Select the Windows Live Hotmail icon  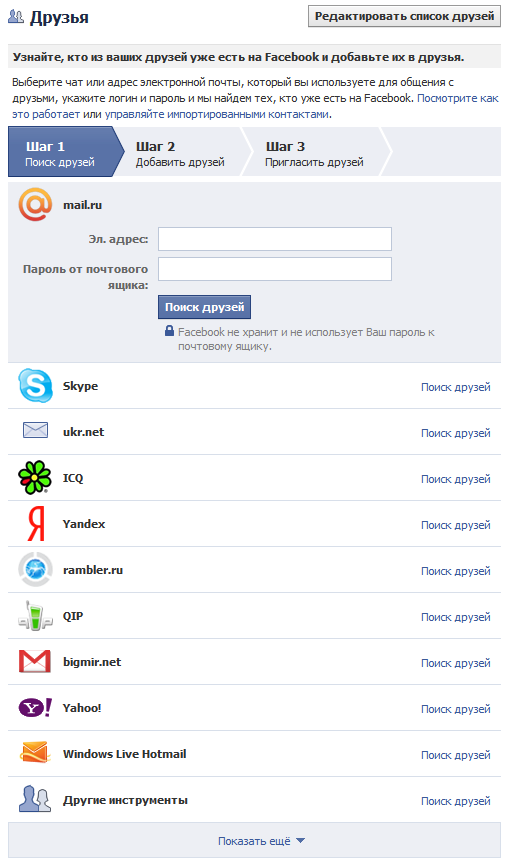click(x=35, y=753)
